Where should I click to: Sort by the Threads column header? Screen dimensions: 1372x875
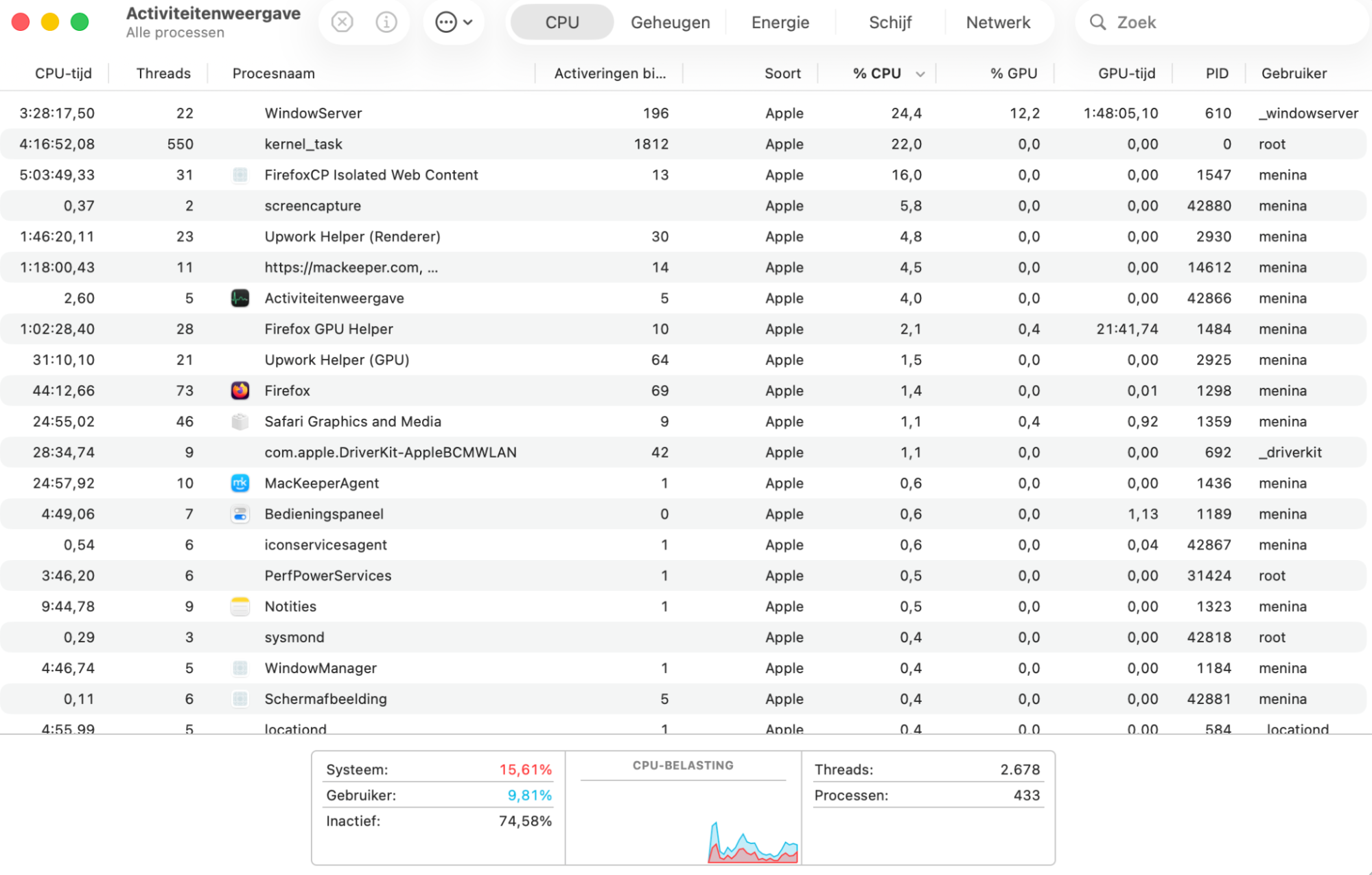163,73
